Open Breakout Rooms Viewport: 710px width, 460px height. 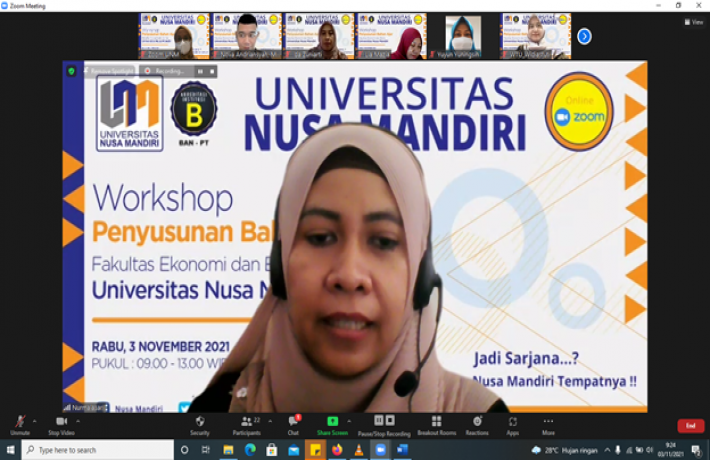point(437,425)
